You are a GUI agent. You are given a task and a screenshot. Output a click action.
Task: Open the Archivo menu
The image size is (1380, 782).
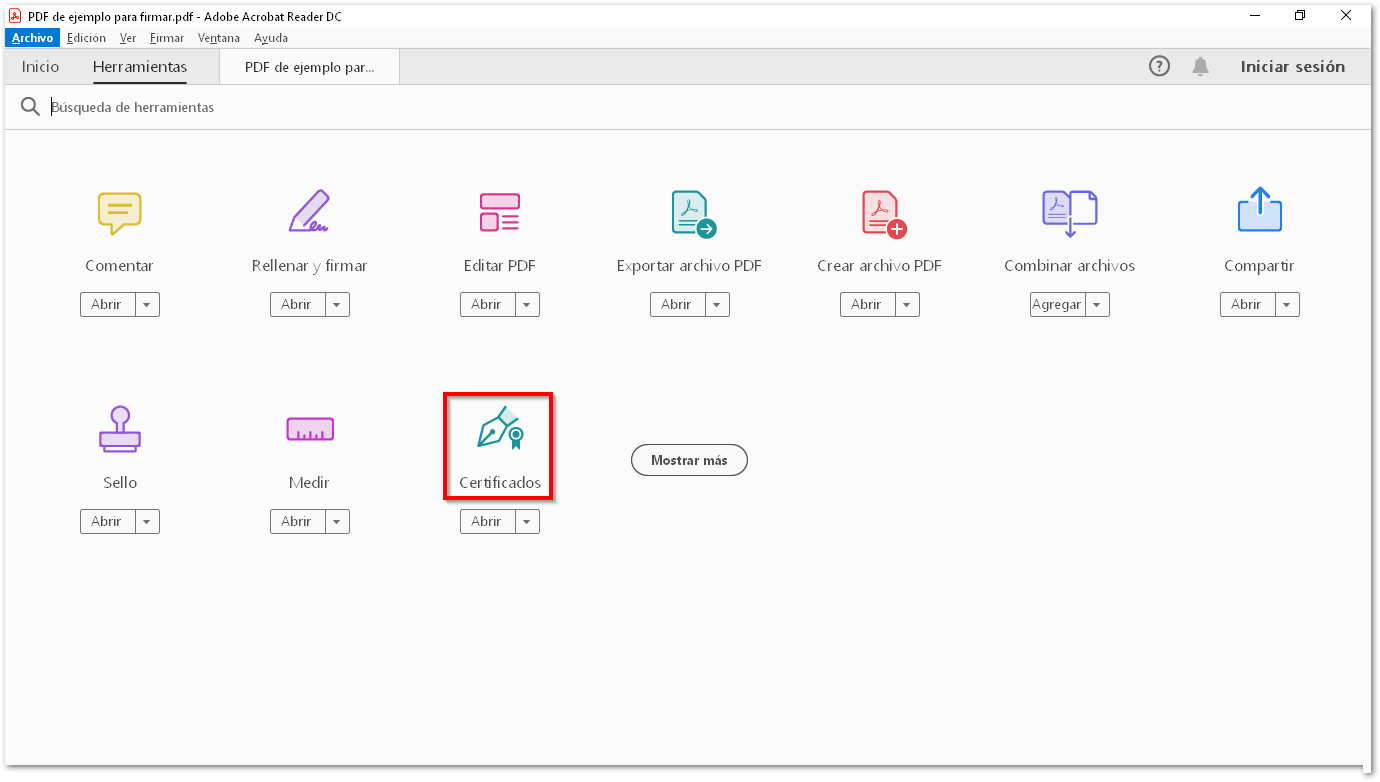33,38
